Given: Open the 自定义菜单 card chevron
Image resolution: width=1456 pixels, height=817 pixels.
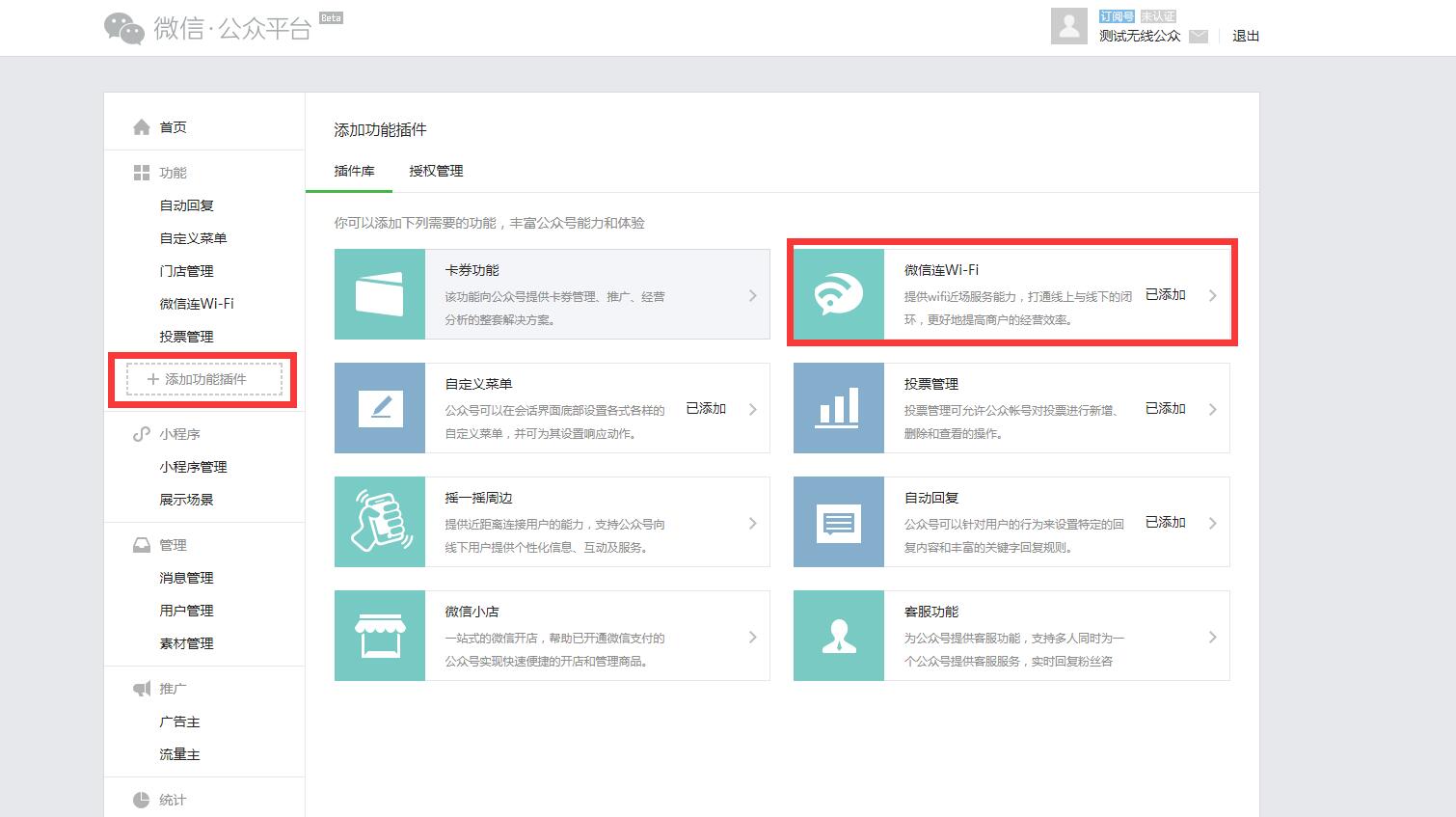Looking at the screenshot, I should [753, 410].
